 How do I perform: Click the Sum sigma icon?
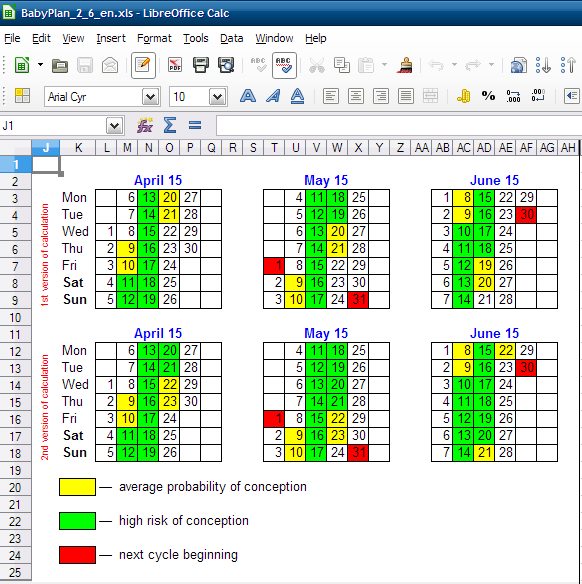170,126
